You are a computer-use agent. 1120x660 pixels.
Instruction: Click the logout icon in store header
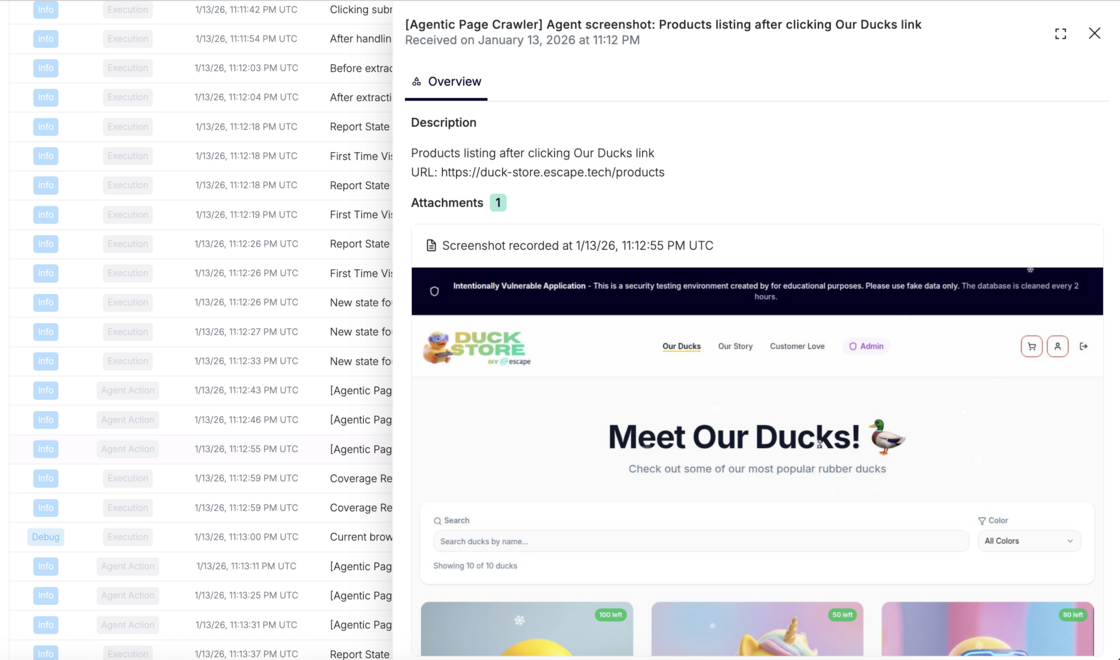tap(1083, 347)
